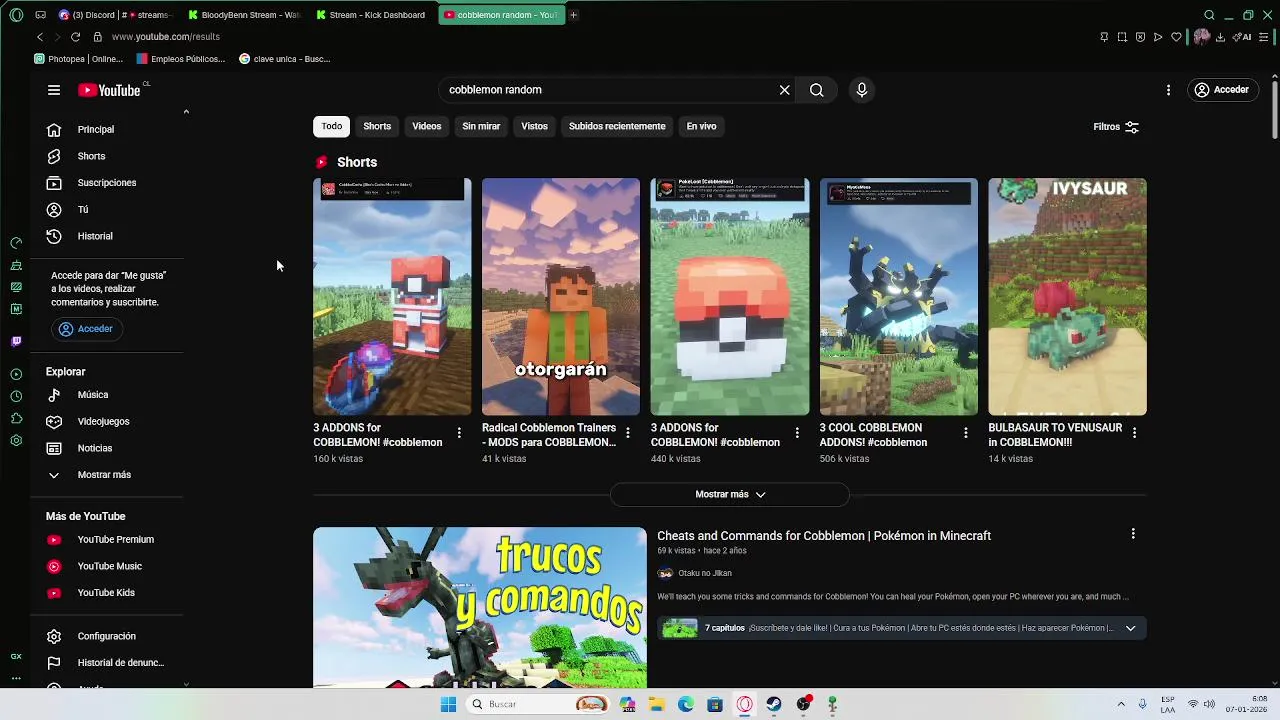Switch to the BloodyBenn Stream tab
The width and height of the screenshot is (1280, 720).
[243, 15]
